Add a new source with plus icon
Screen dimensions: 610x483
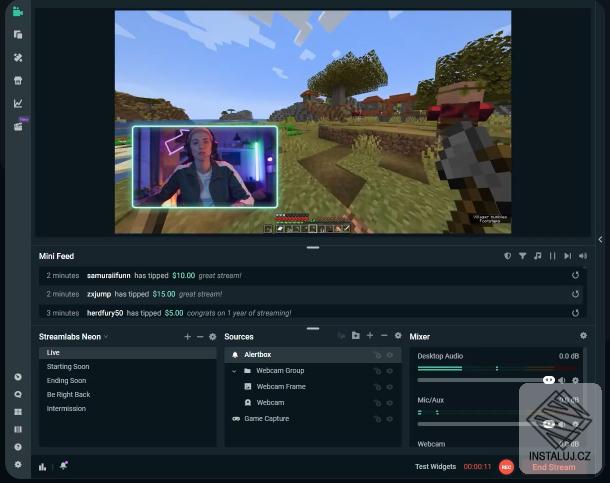[370, 335]
